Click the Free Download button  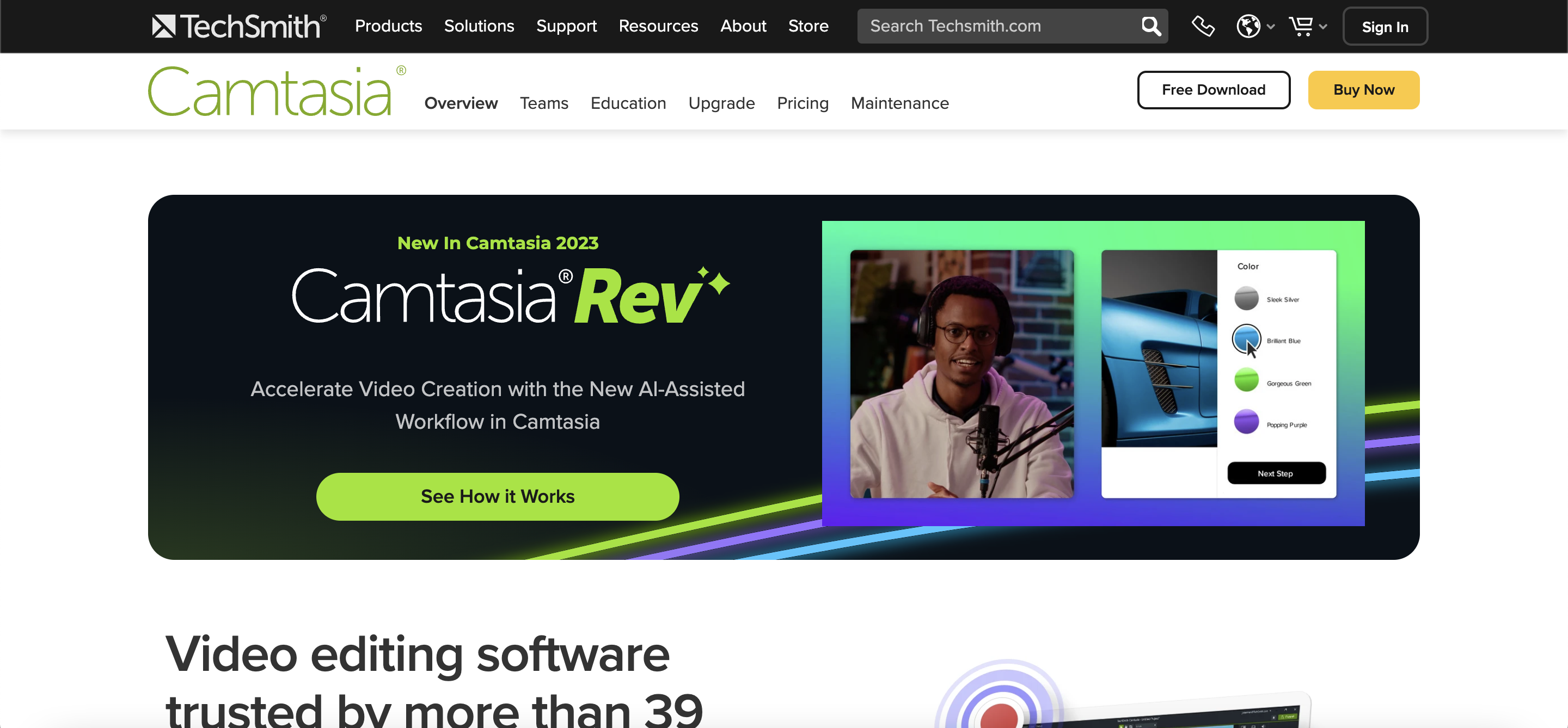[1213, 90]
